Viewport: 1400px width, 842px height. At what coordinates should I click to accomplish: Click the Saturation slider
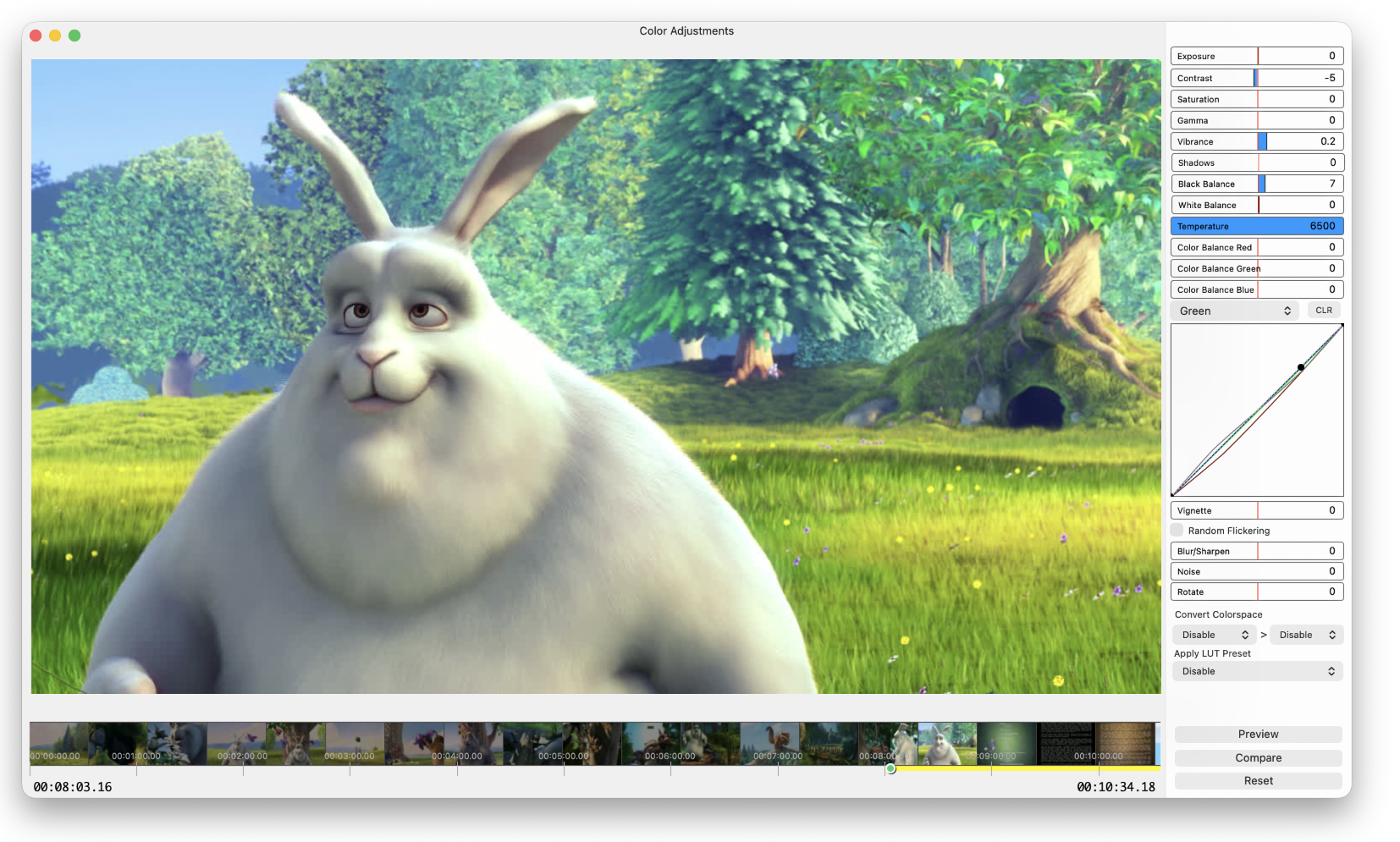[1257, 99]
